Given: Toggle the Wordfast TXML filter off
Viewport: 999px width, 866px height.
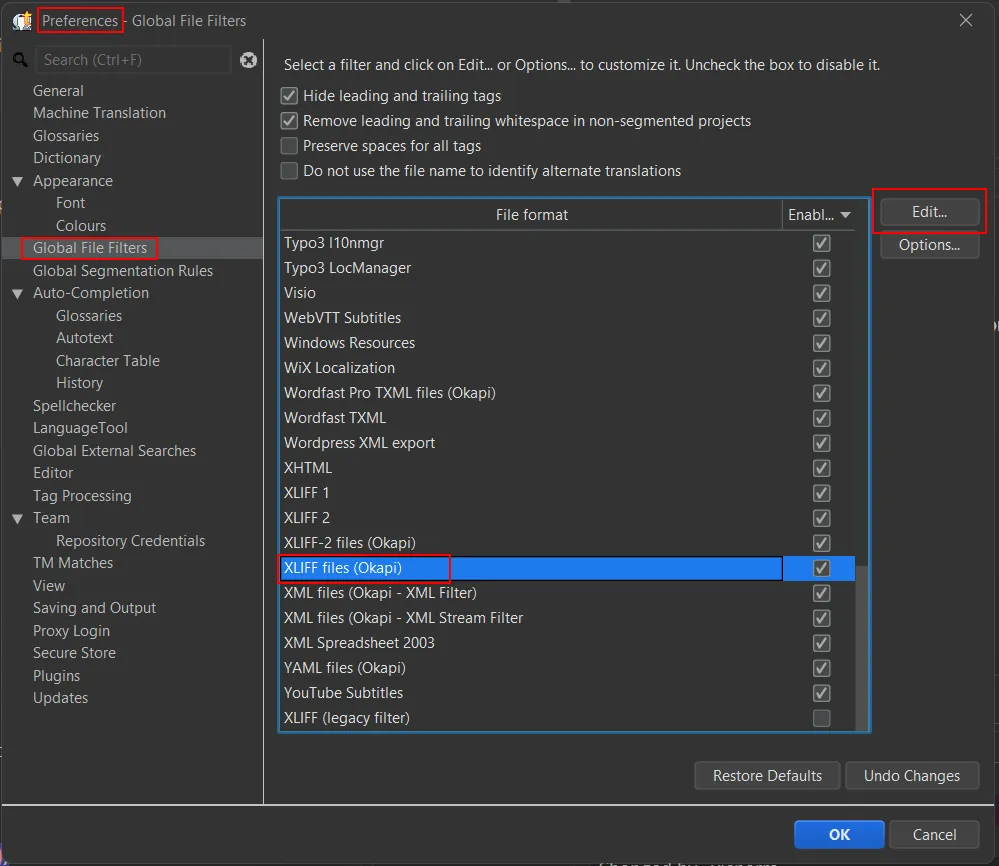Looking at the screenshot, I should coord(820,418).
